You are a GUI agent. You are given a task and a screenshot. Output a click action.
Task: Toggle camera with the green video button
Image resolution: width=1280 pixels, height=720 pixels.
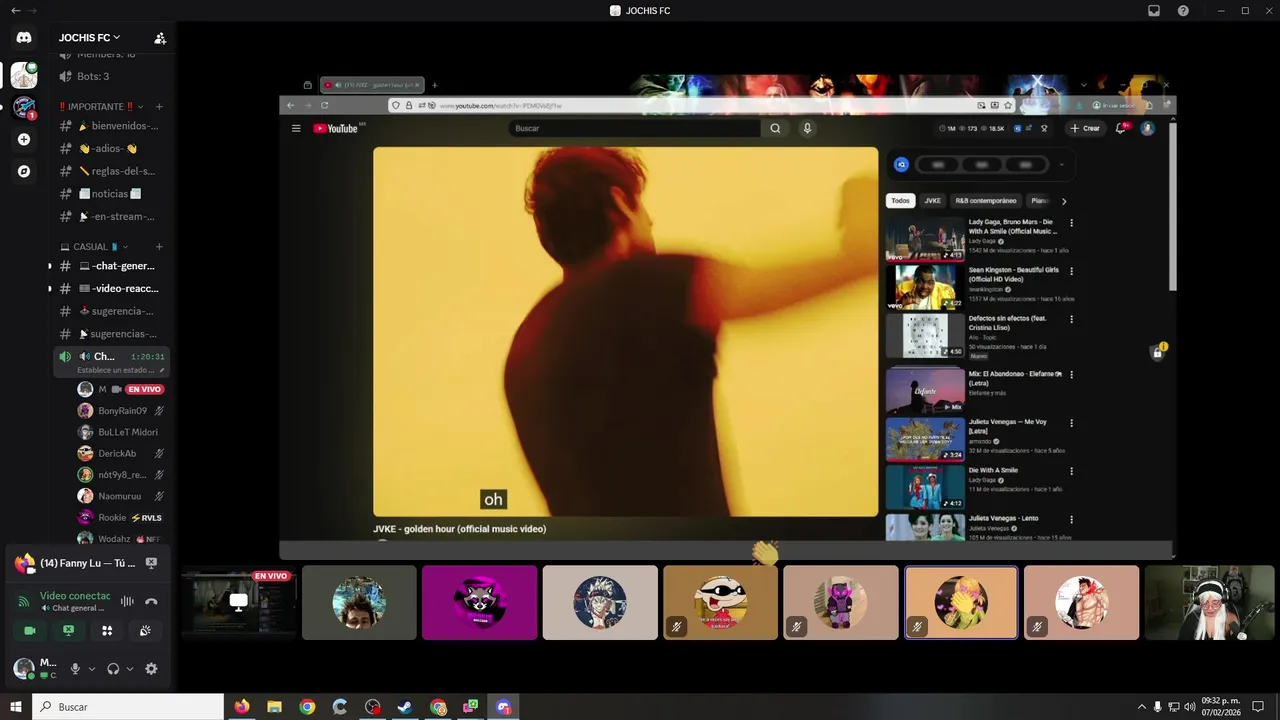[30, 630]
